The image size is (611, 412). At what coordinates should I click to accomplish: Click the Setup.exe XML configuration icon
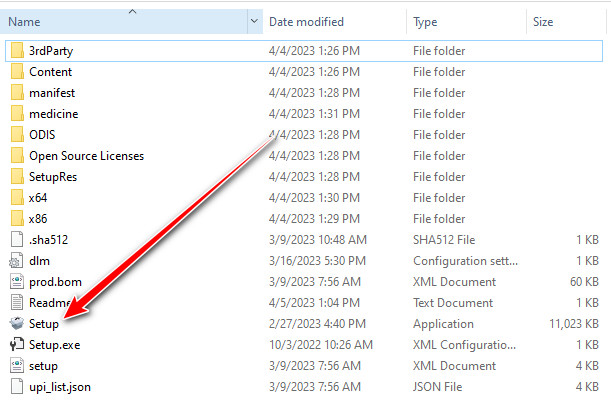coord(16,344)
